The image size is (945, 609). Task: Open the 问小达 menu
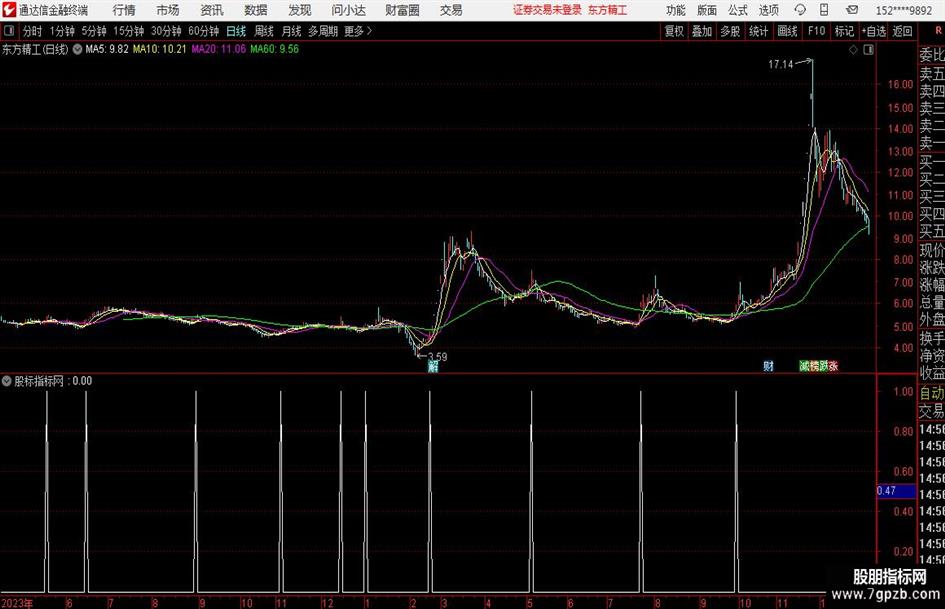[x=348, y=10]
